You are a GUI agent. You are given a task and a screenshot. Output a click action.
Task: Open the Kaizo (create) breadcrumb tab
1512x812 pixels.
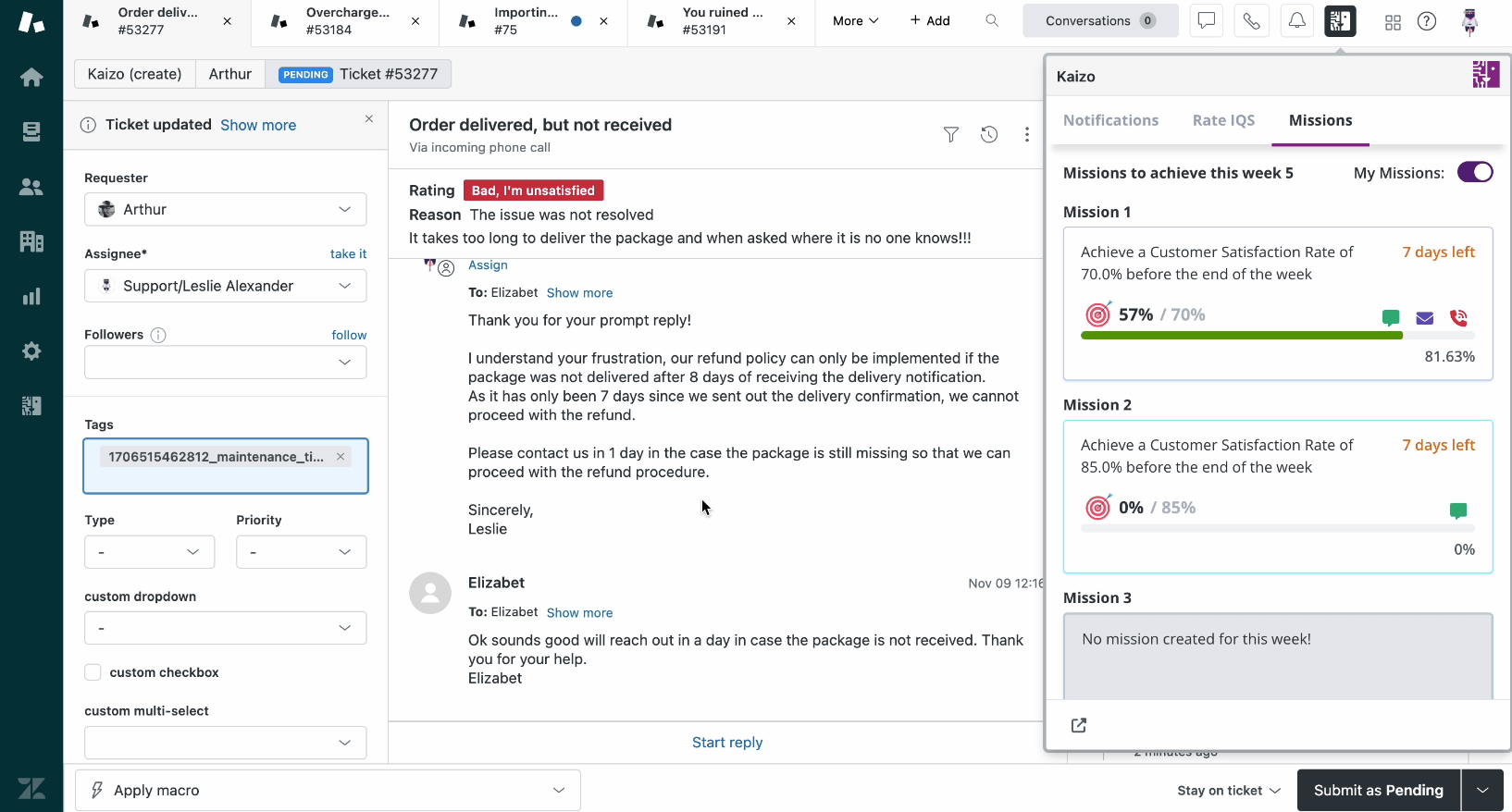tap(135, 74)
